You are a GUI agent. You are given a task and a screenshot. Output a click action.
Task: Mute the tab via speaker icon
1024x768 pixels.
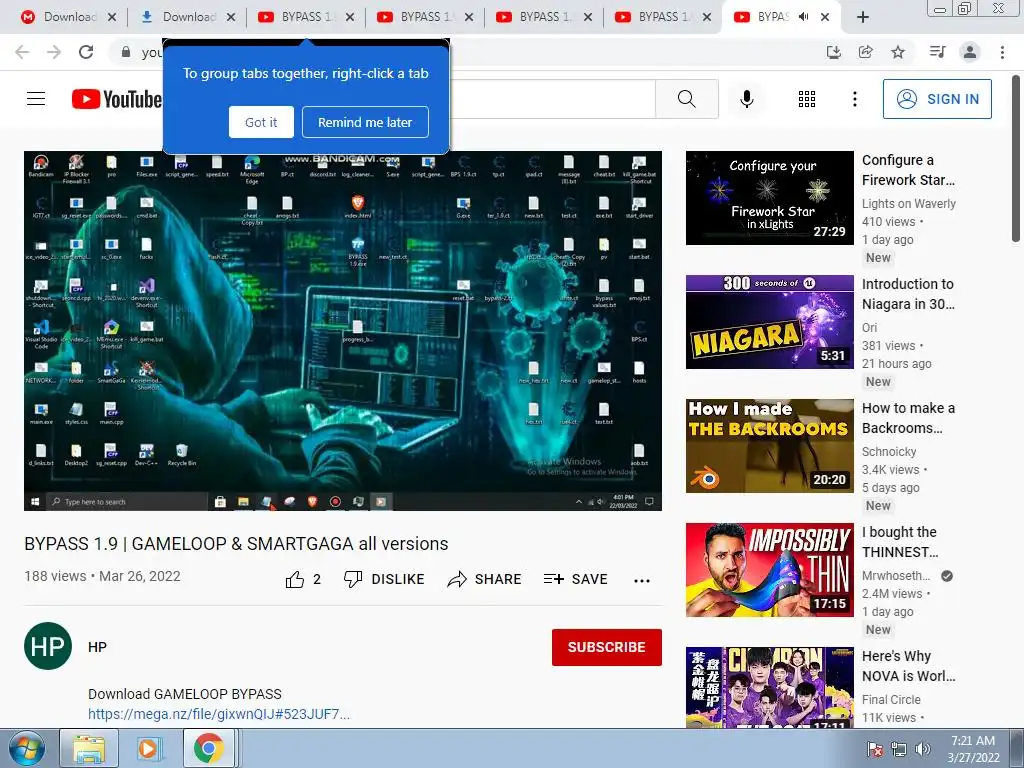pyautogui.click(x=803, y=17)
